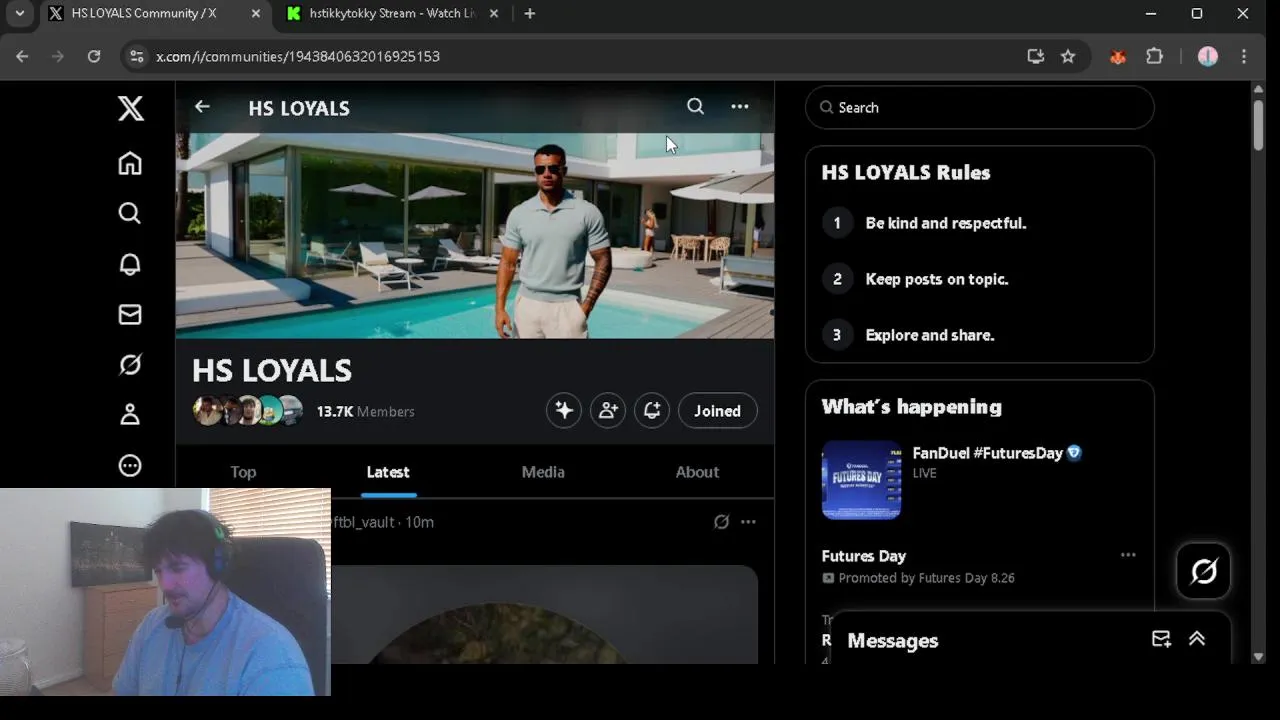This screenshot has width=1280, height=720.
Task: Go back with HS LOYALS arrow
Action: (x=202, y=106)
